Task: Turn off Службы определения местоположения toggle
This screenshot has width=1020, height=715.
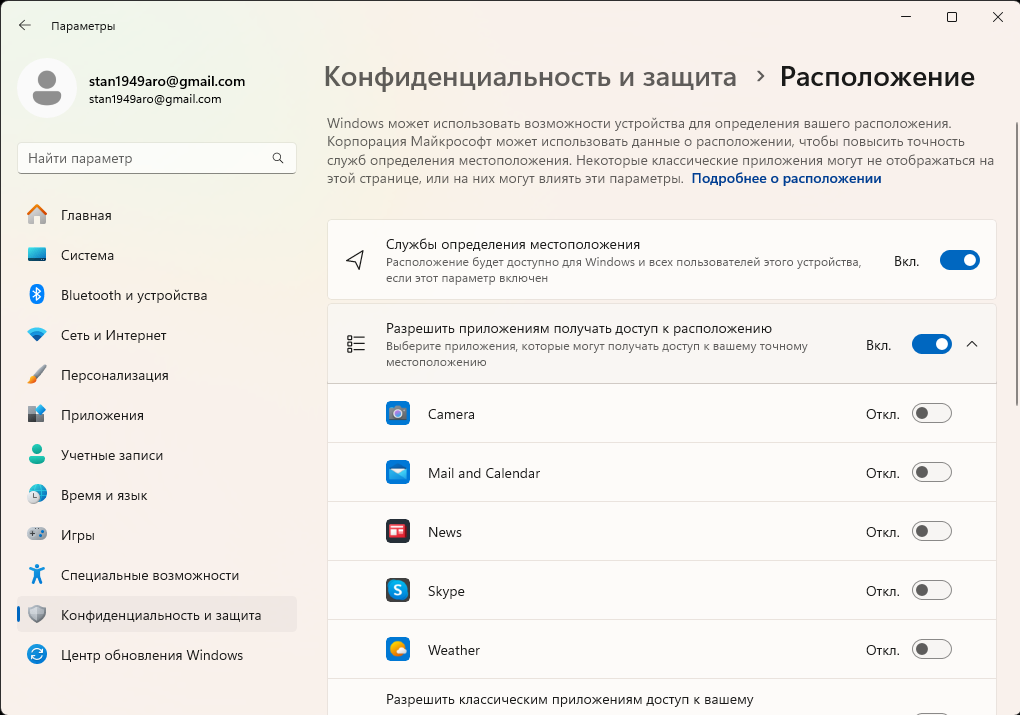Action: tap(960, 260)
